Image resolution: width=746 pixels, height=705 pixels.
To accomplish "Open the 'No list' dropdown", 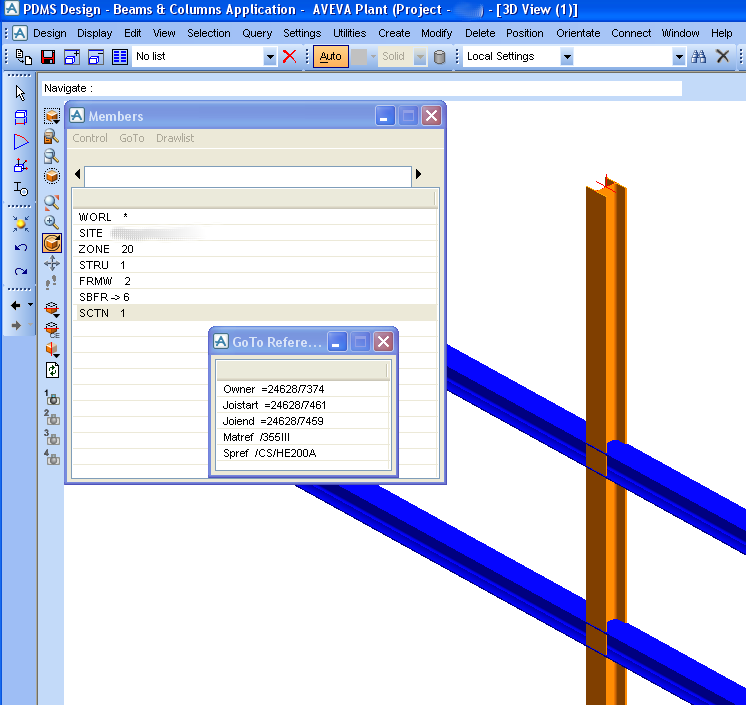I will pos(269,57).
